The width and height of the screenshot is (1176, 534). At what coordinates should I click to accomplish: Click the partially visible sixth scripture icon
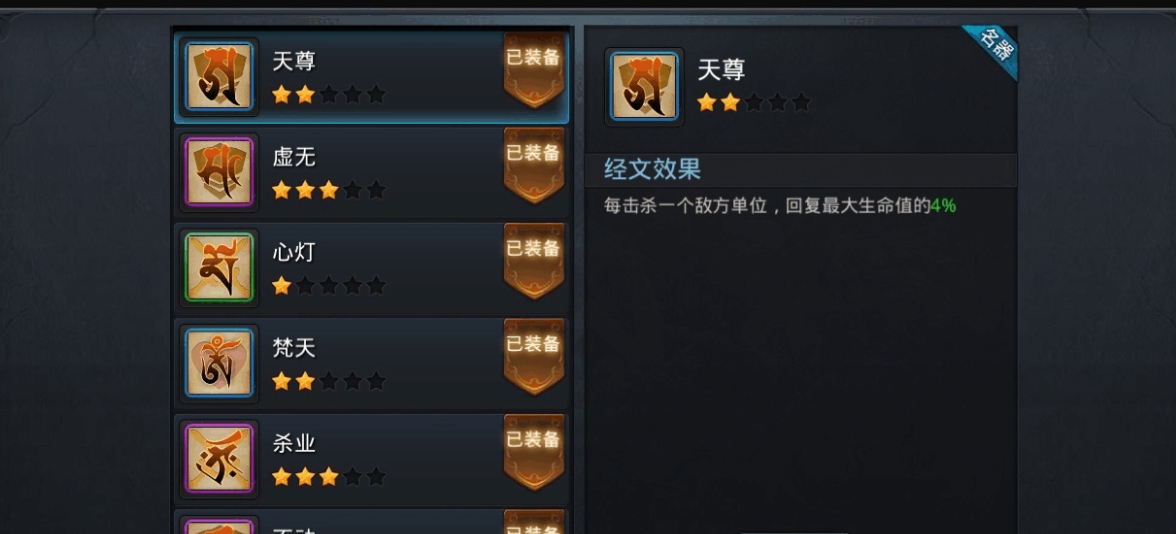click(219, 526)
